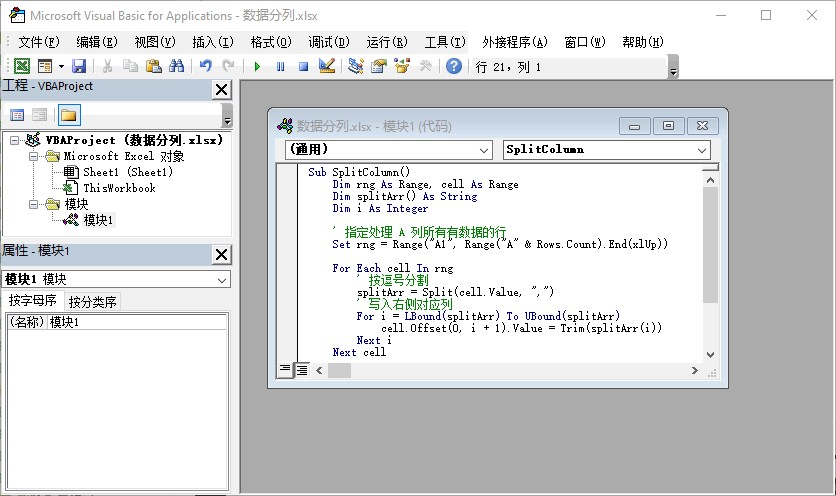836x496 pixels.
Task: Click the 'Sub SplitColumn()' code line
Action: click(x=359, y=172)
